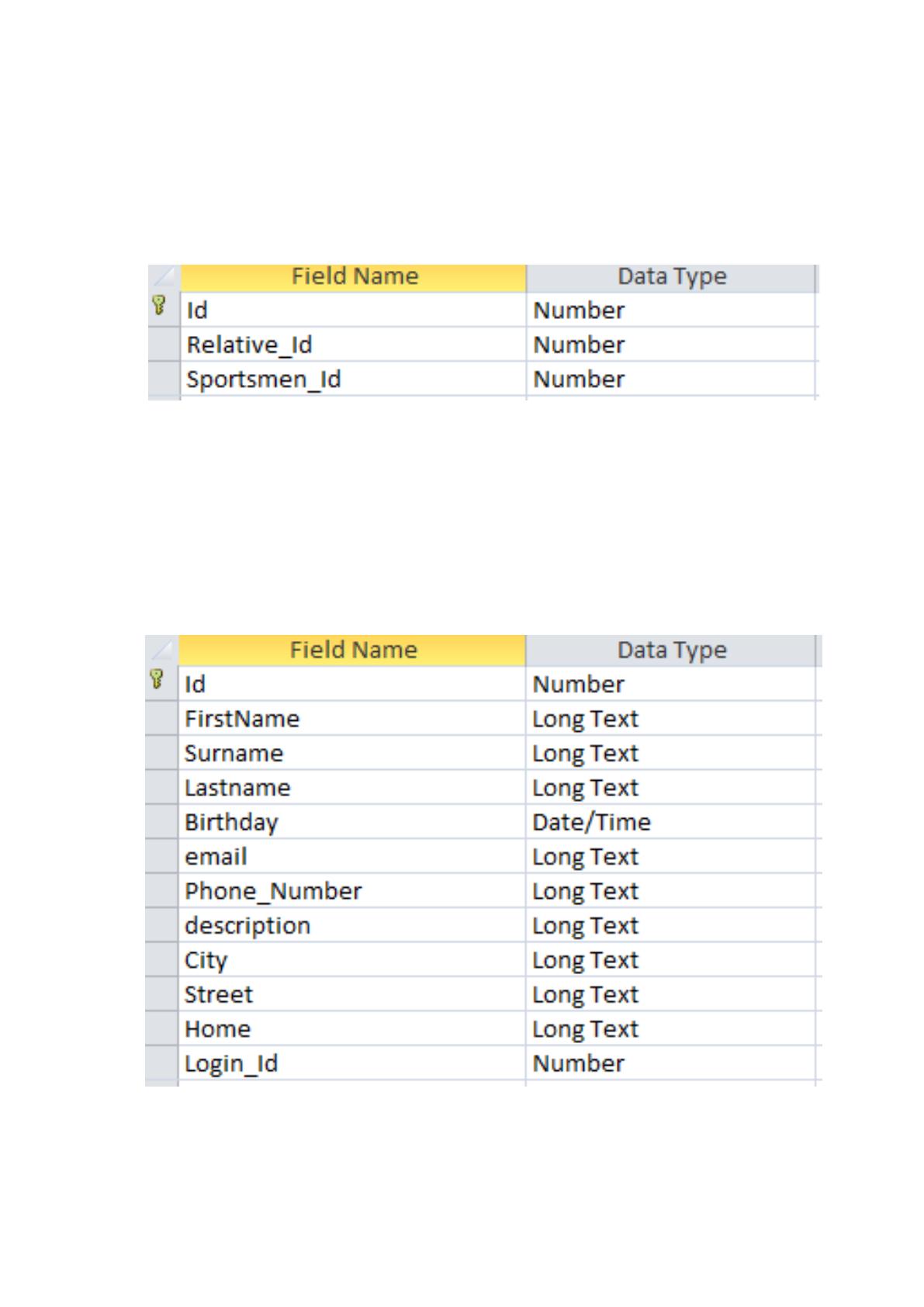Click the Lastname field name cell
This screenshot has width=924, height=1307.
pos(352,788)
